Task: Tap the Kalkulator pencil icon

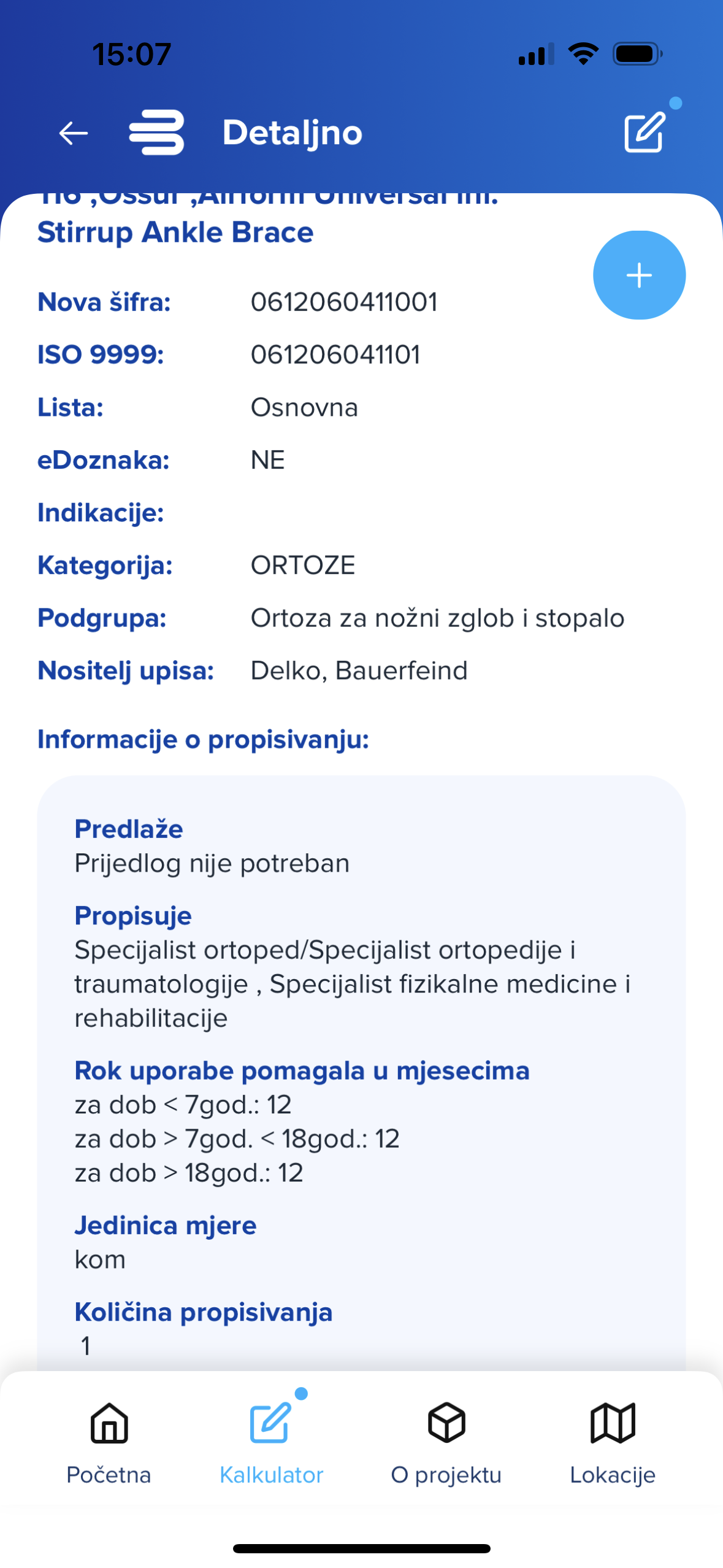Action: [270, 1422]
